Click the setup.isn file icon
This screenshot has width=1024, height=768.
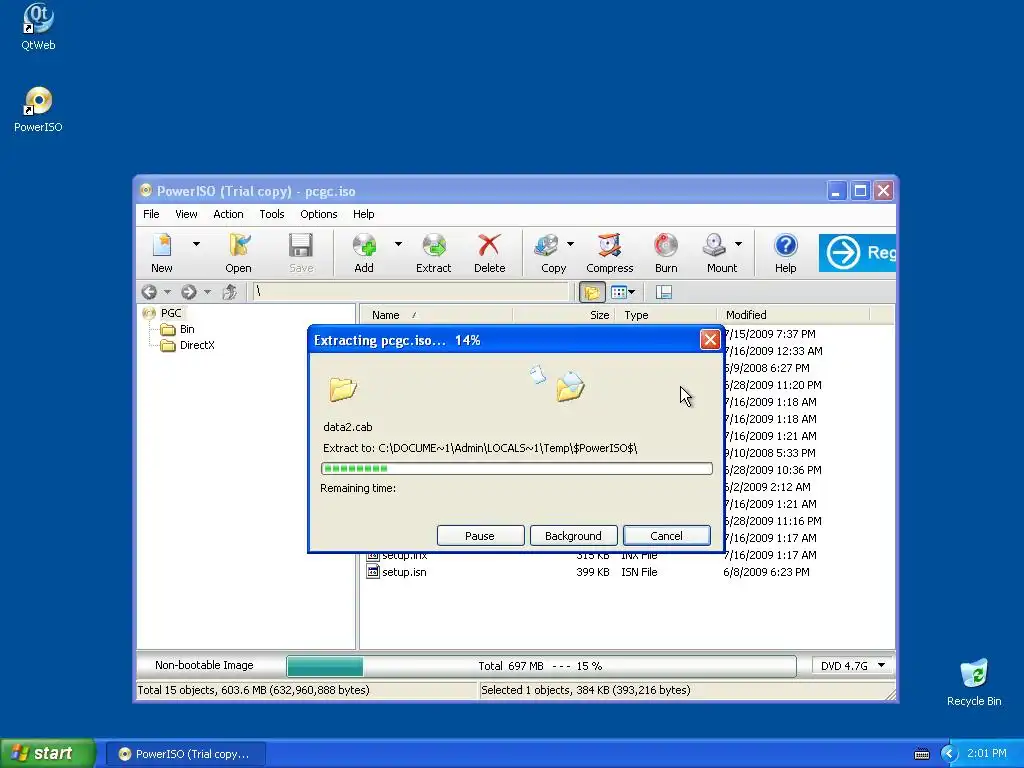[x=373, y=572]
